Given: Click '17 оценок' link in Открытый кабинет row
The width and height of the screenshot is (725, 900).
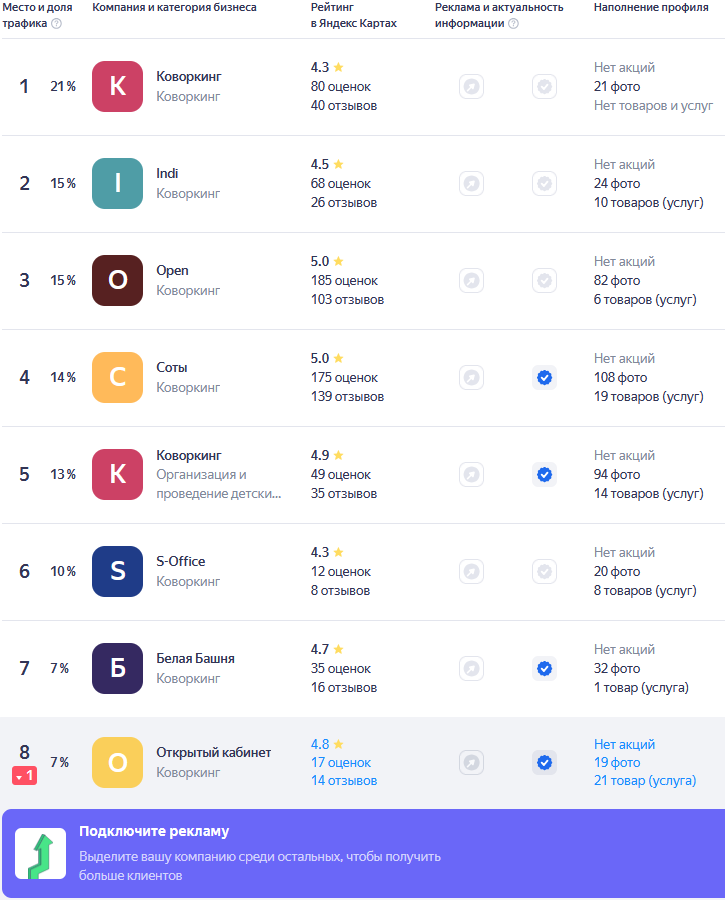Looking at the screenshot, I should pos(340,763).
